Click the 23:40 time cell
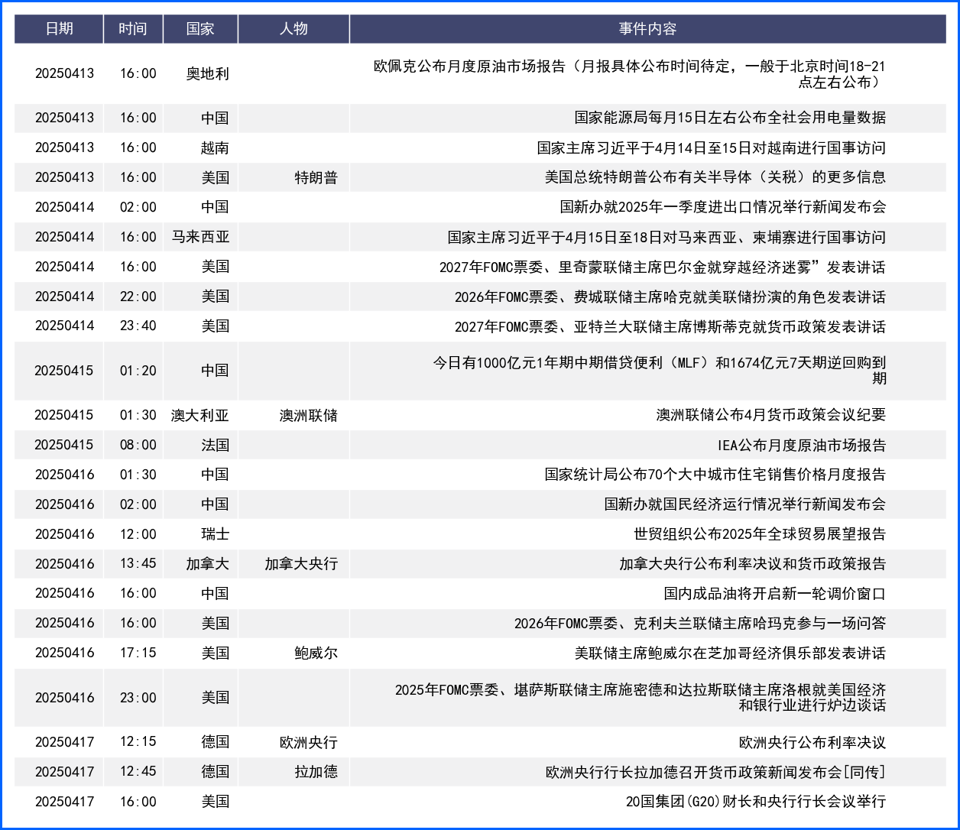 click(138, 326)
